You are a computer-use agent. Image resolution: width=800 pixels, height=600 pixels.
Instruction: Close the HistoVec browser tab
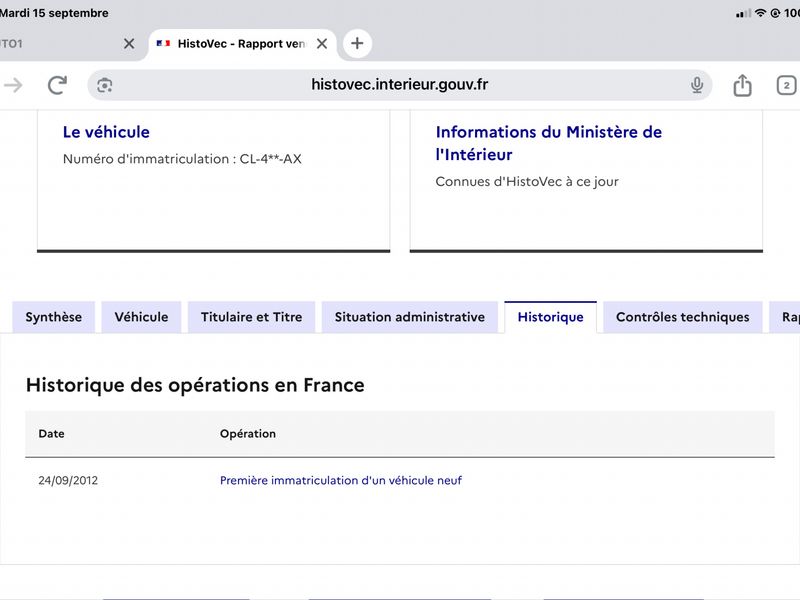322,44
